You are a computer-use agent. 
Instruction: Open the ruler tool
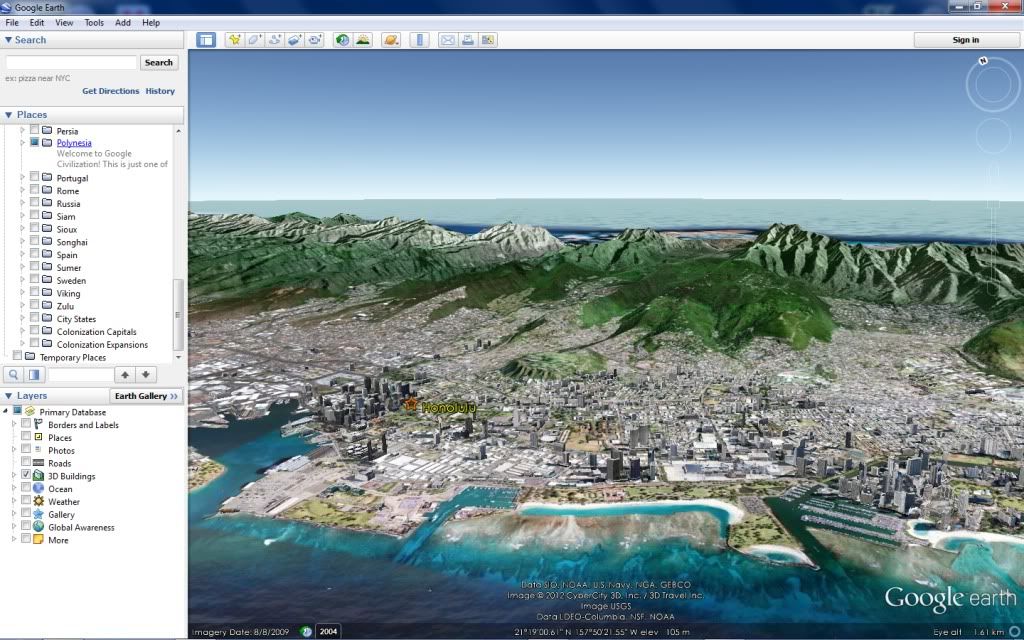[x=419, y=40]
